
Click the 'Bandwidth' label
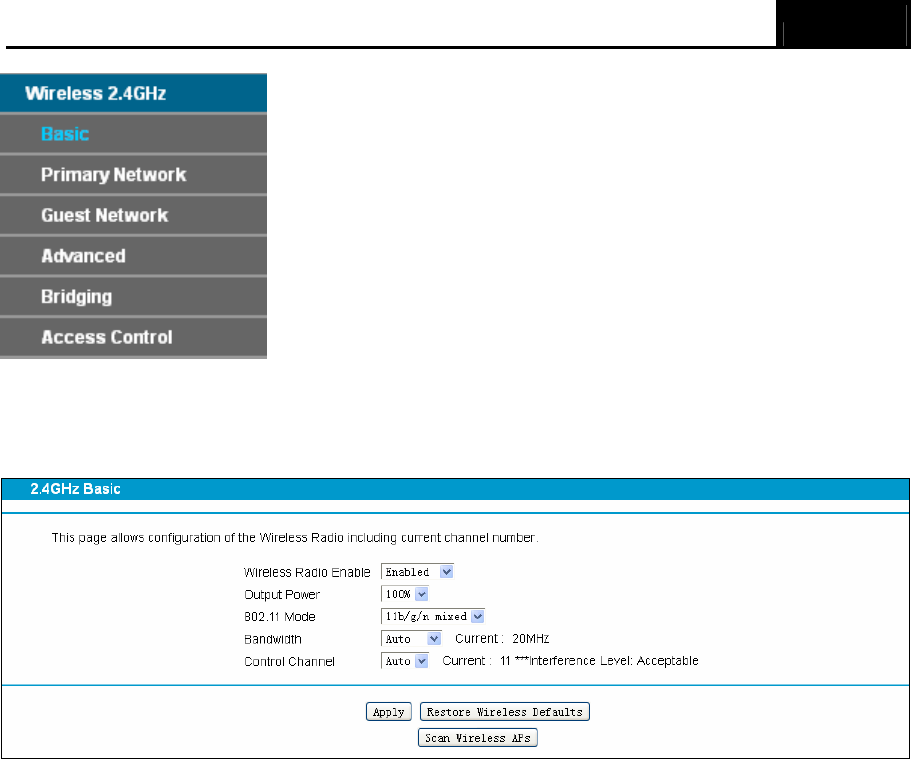(x=272, y=639)
